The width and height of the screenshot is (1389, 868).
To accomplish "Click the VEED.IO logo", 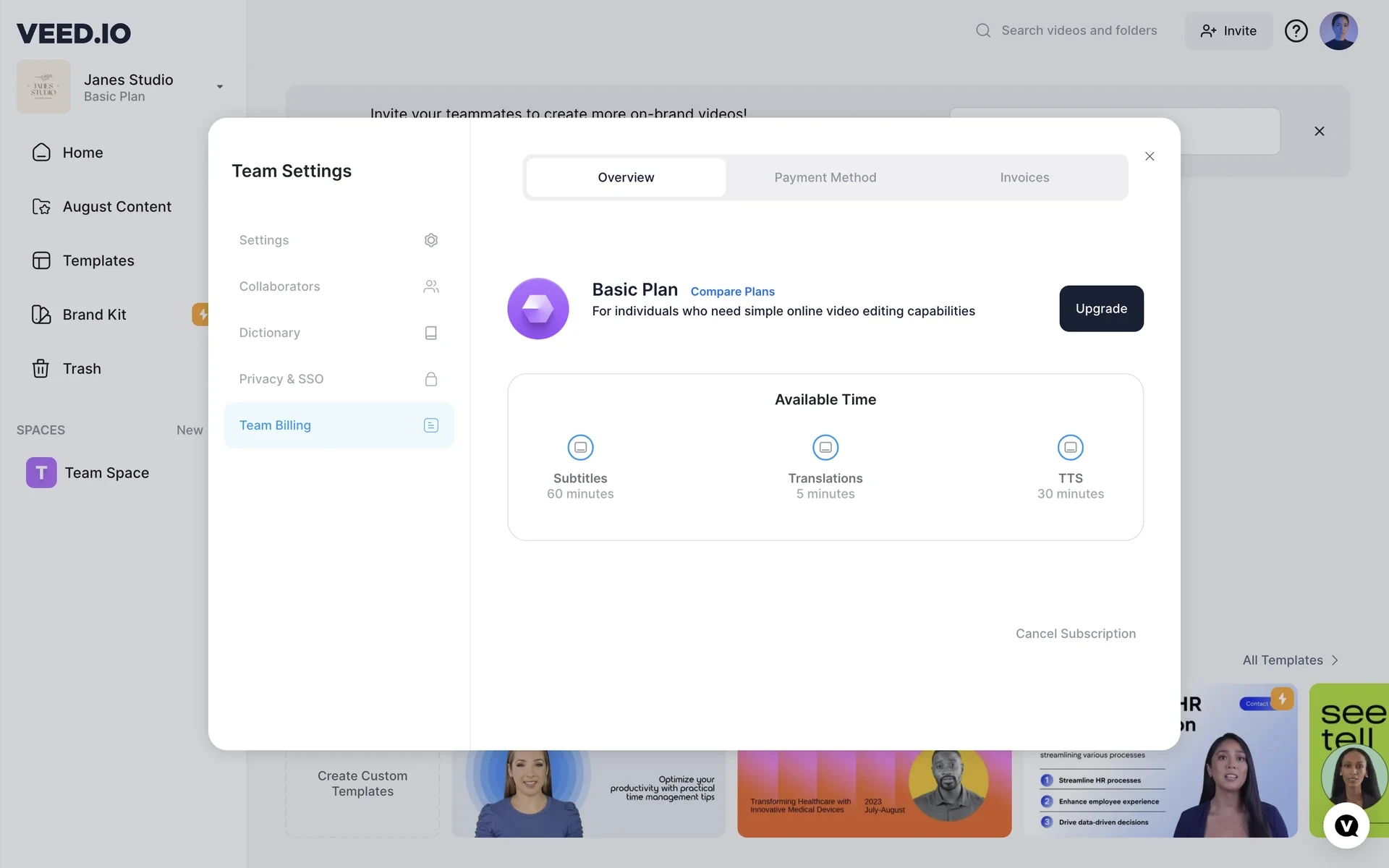I will point(73,33).
